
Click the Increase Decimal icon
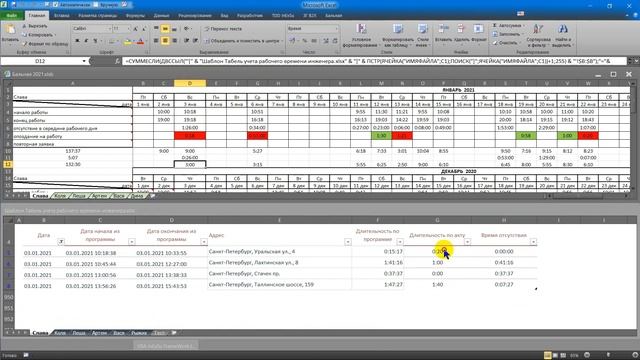point(326,41)
